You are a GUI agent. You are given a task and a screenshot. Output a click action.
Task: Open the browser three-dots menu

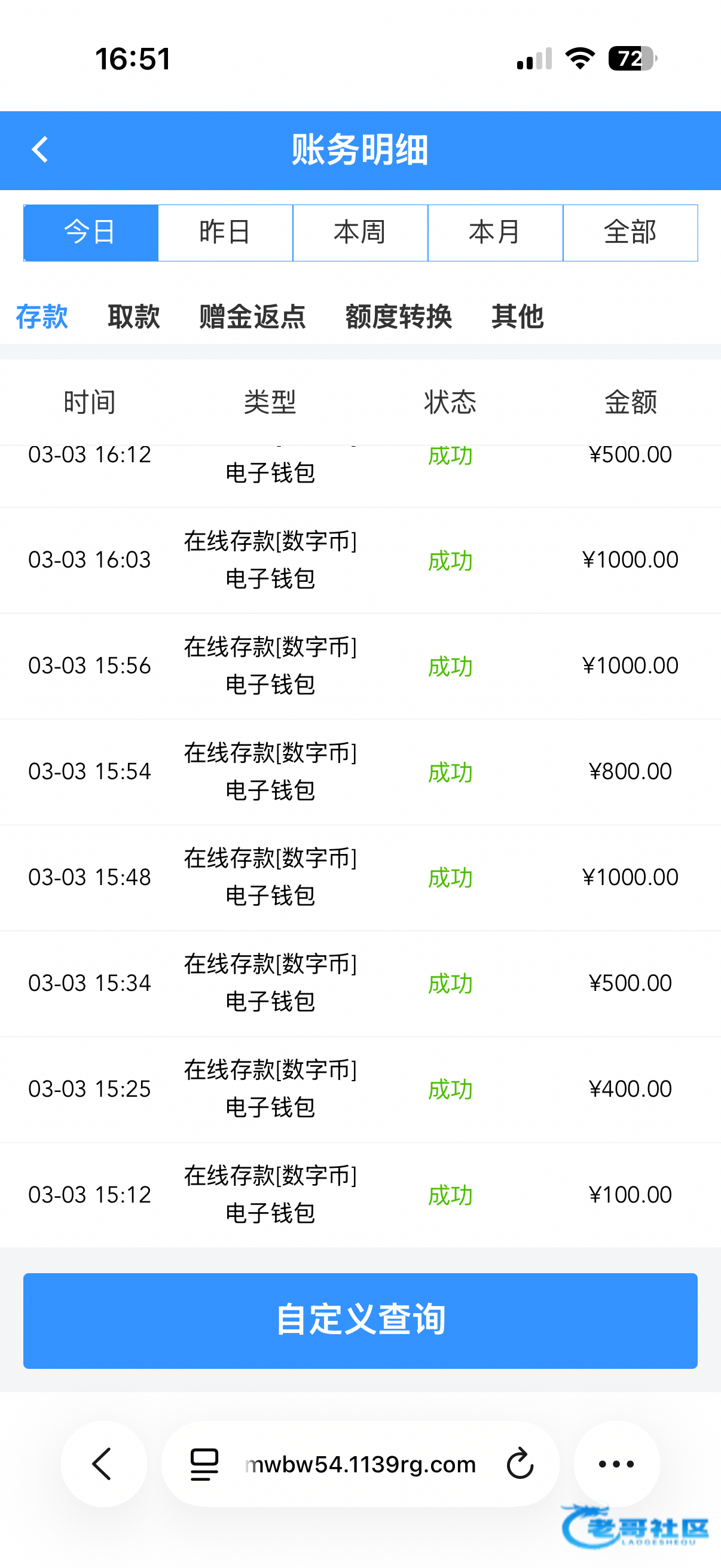tap(616, 1463)
